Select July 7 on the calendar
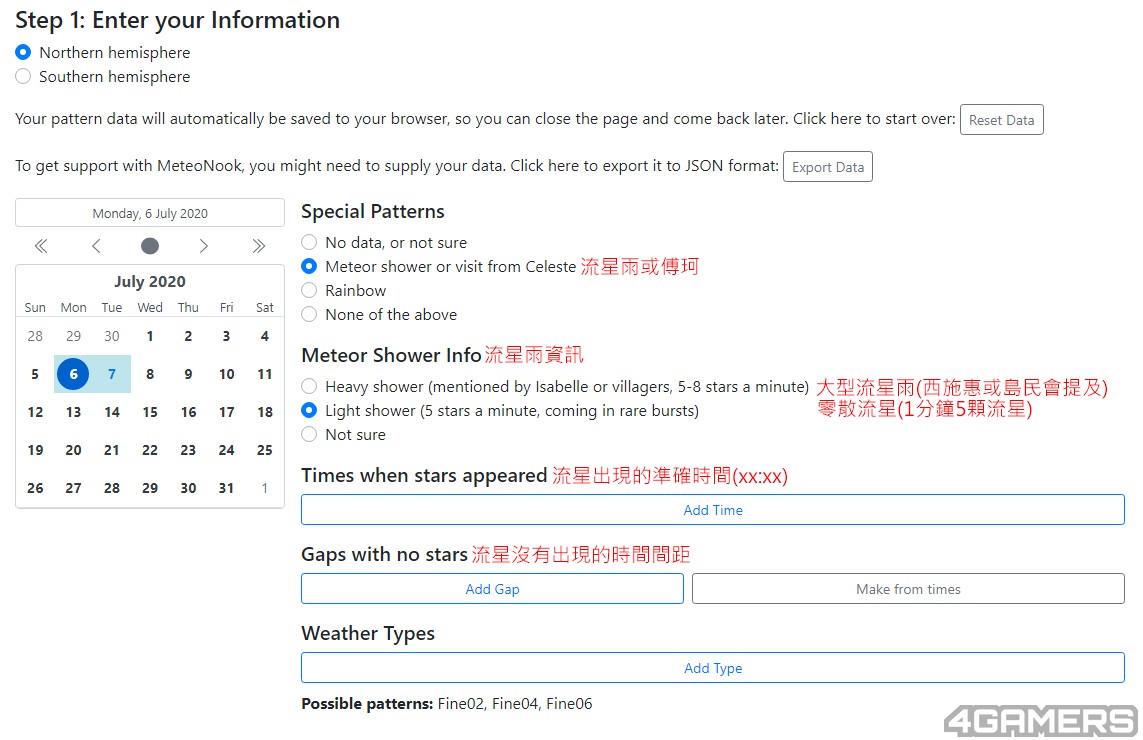Screen dimensions: 1143x740 click(112, 374)
